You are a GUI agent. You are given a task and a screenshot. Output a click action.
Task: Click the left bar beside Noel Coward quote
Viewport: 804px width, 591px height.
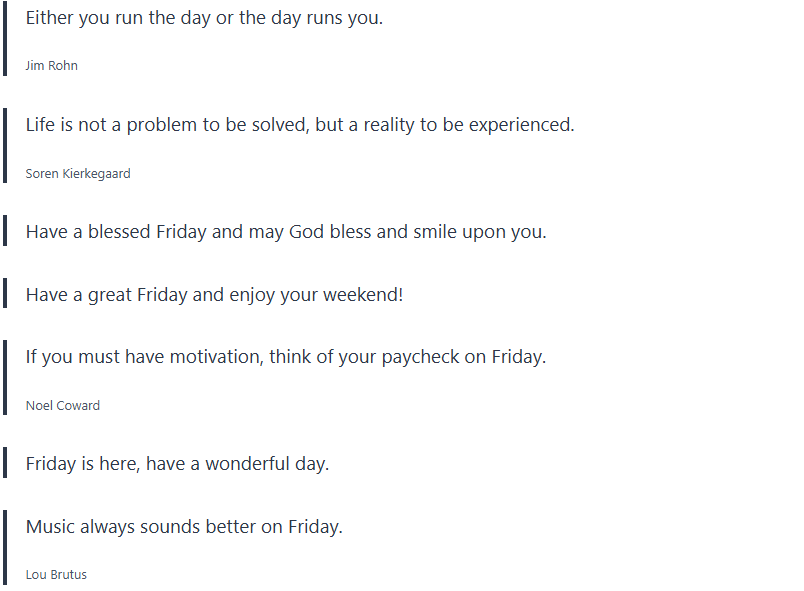coord(5,378)
